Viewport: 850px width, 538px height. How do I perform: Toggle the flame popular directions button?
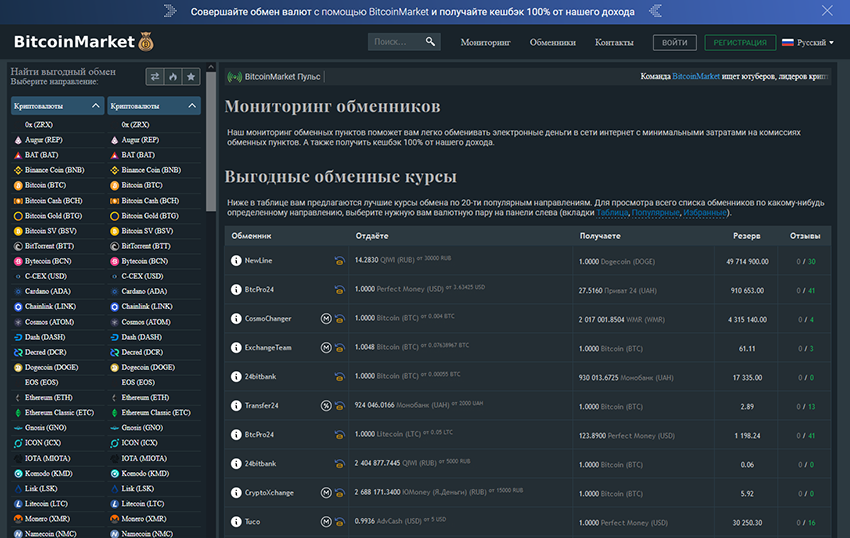click(173, 77)
